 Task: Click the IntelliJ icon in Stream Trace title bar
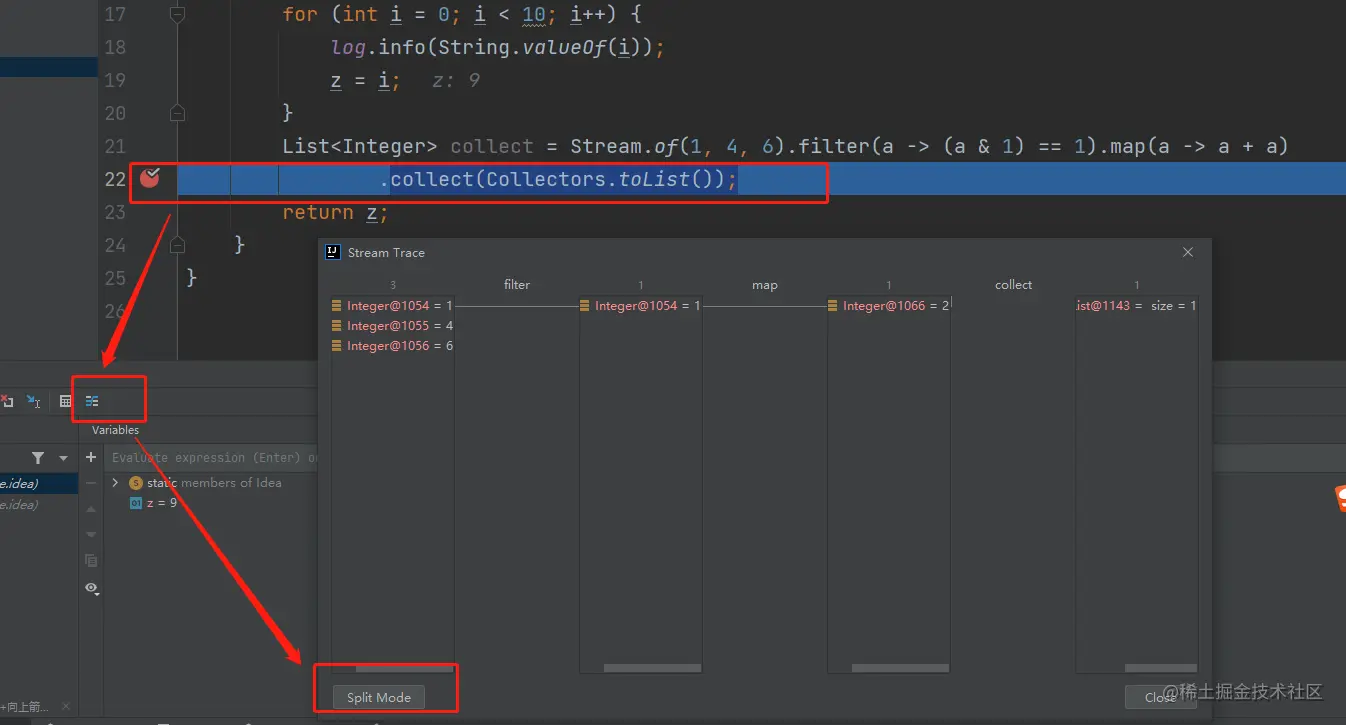pyautogui.click(x=333, y=252)
